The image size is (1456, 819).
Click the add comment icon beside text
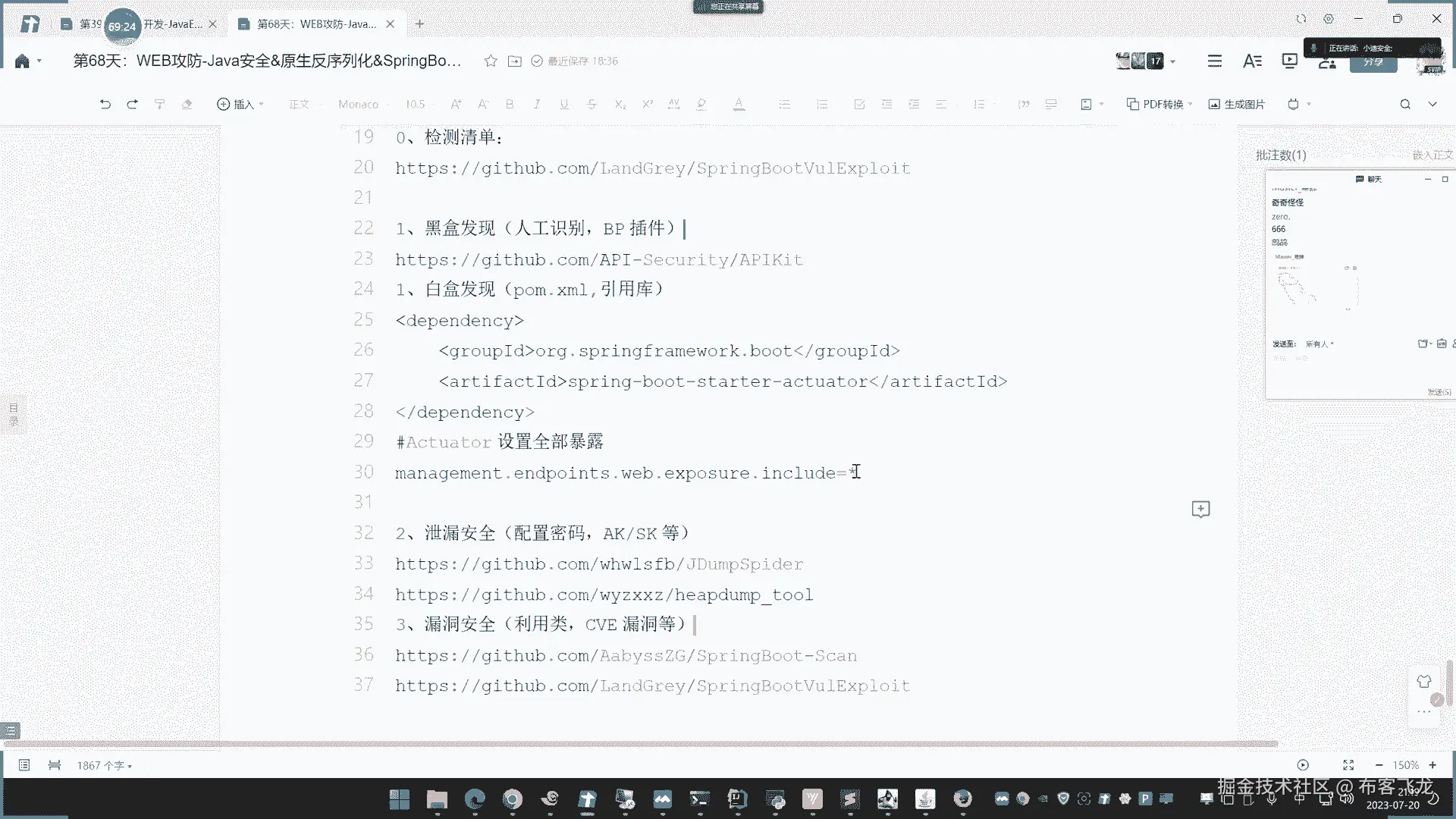1200,509
